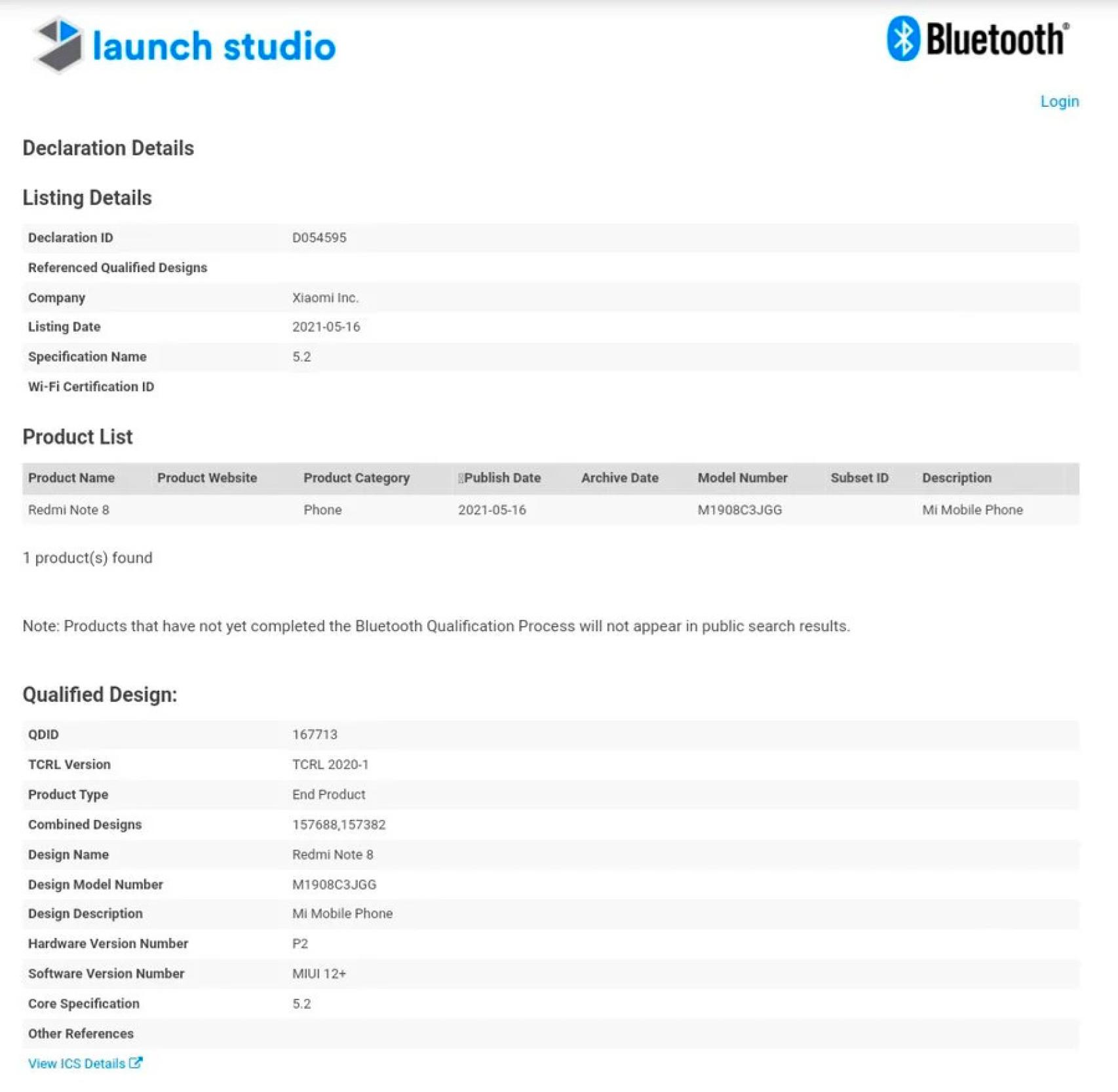Open the Login page
This screenshot has width=1118, height=1092.
pos(1059,101)
